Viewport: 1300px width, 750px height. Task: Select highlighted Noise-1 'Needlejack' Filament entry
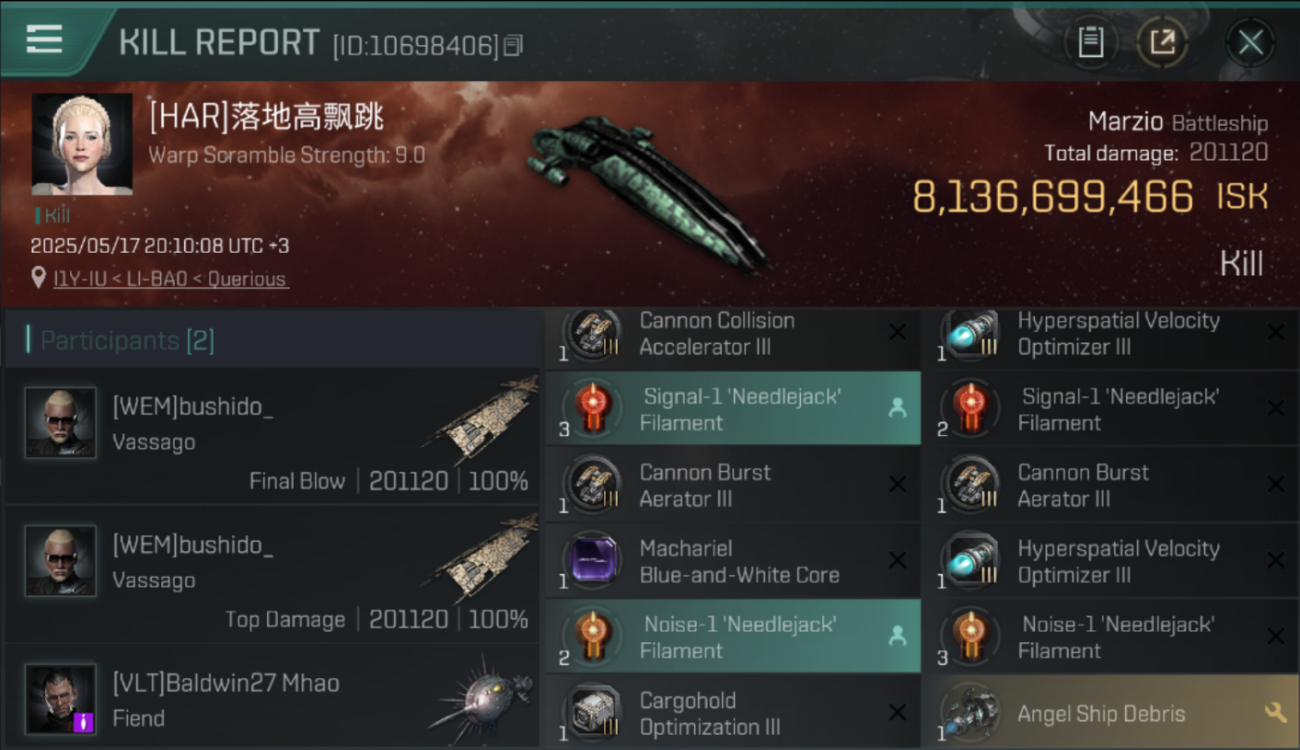[x=733, y=637]
